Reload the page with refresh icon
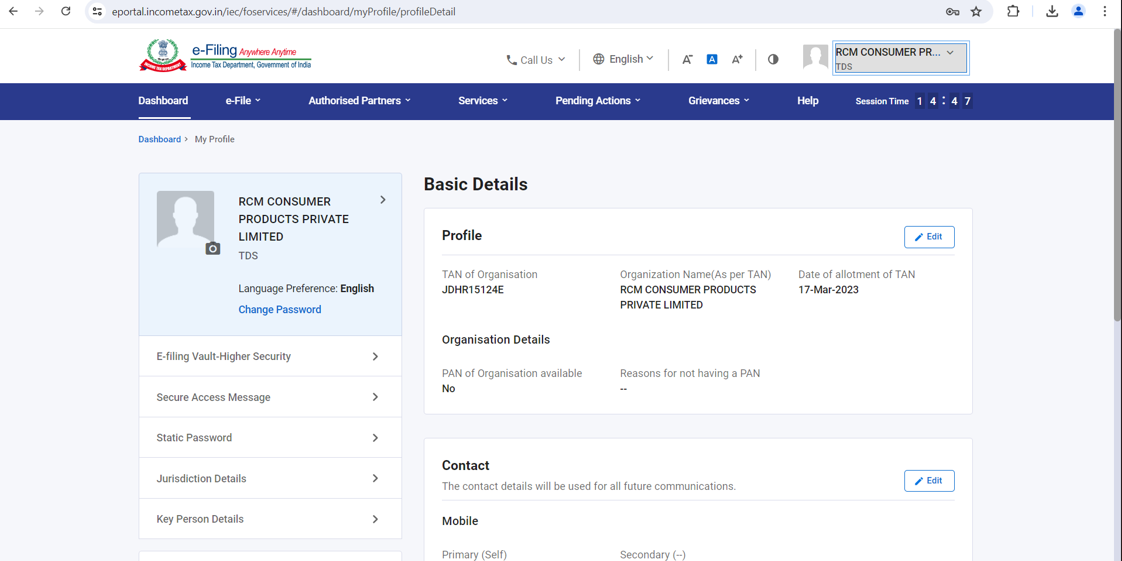 coord(66,11)
